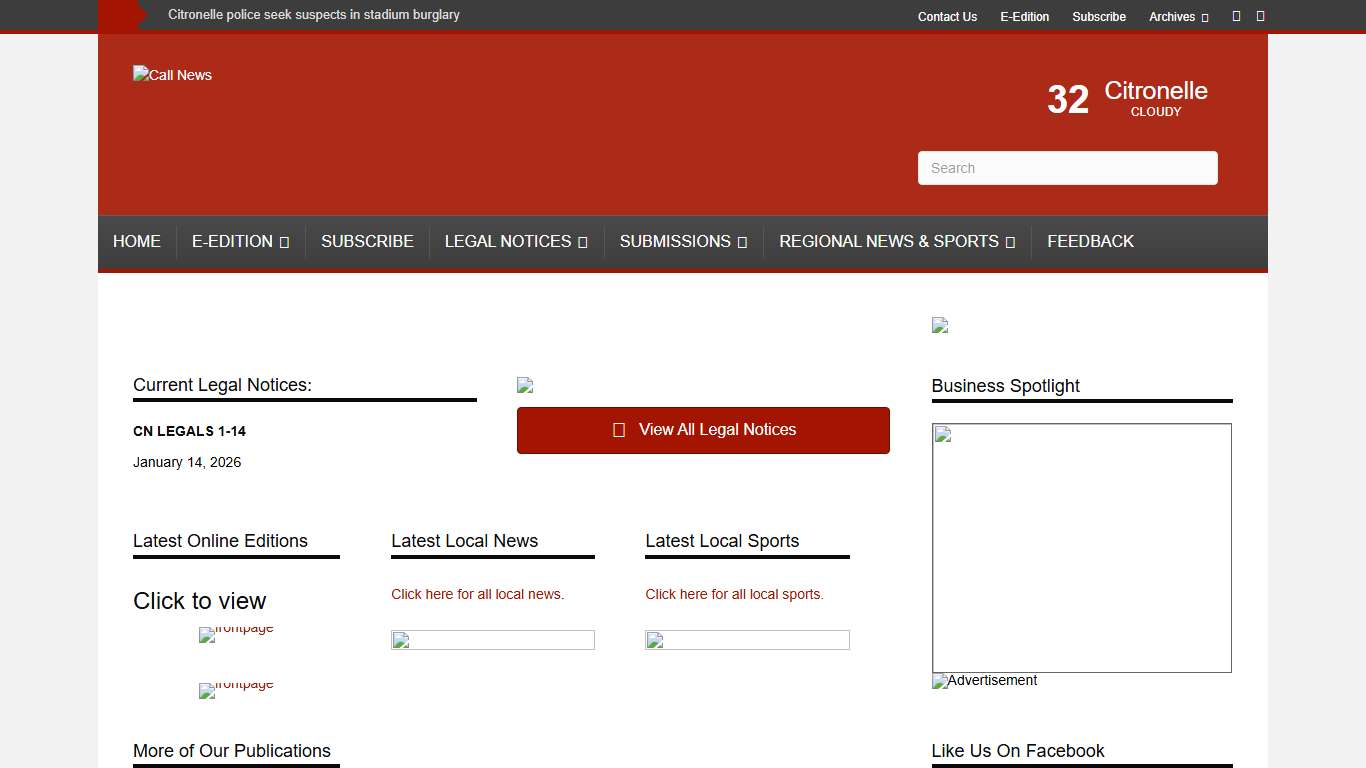Screen dimensions: 1366x768
Task: Expand the Archives dropdown in top bar
Action: [x=1178, y=16]
